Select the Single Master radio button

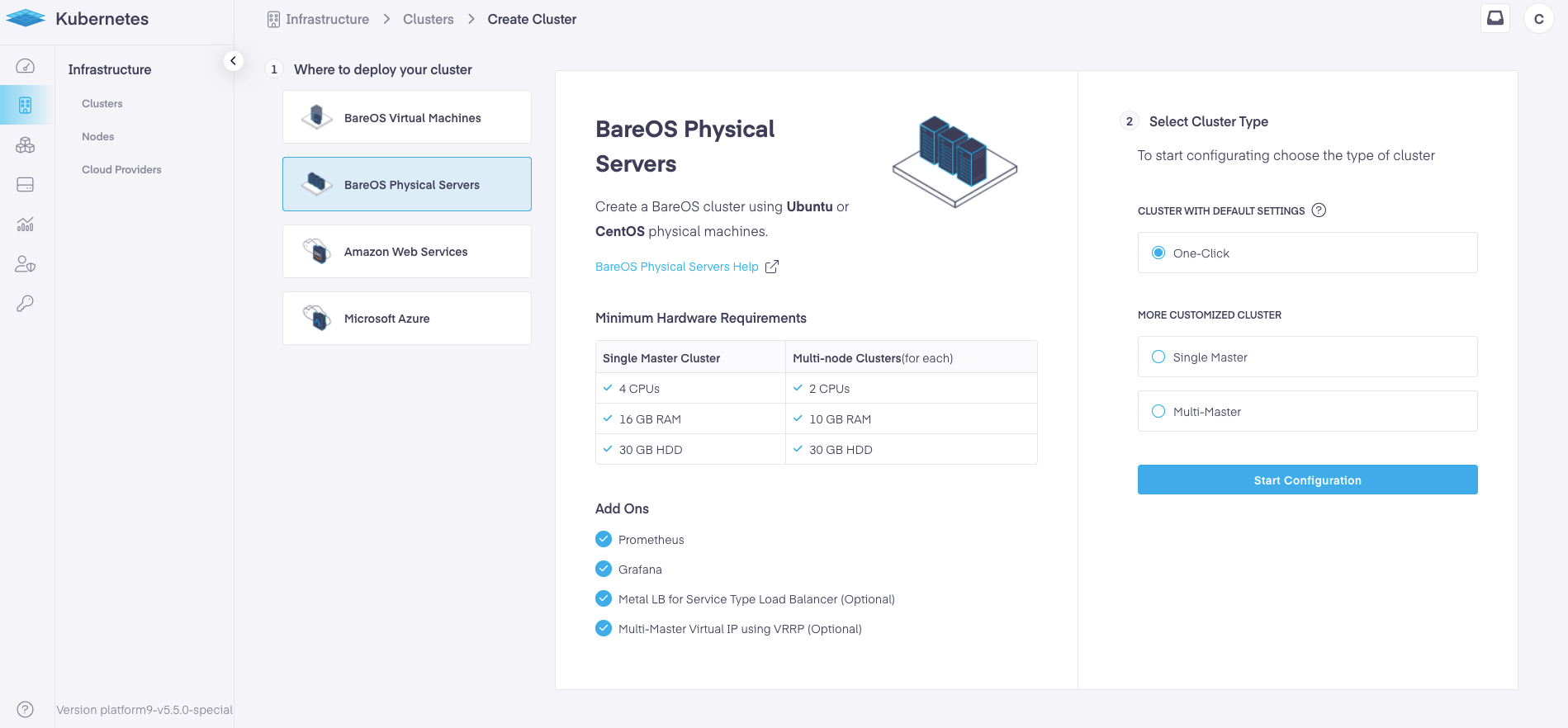(1158, 357)
